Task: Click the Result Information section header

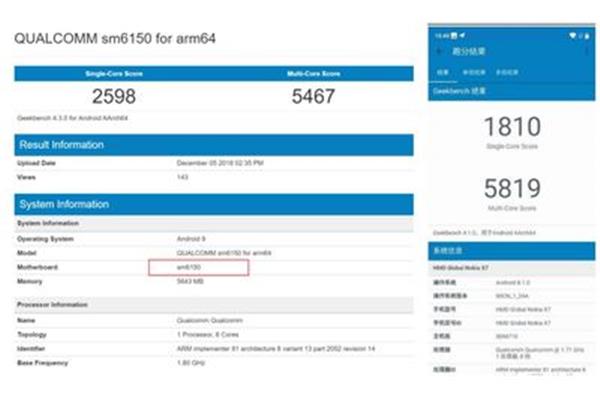Action: tap(214, 145)
